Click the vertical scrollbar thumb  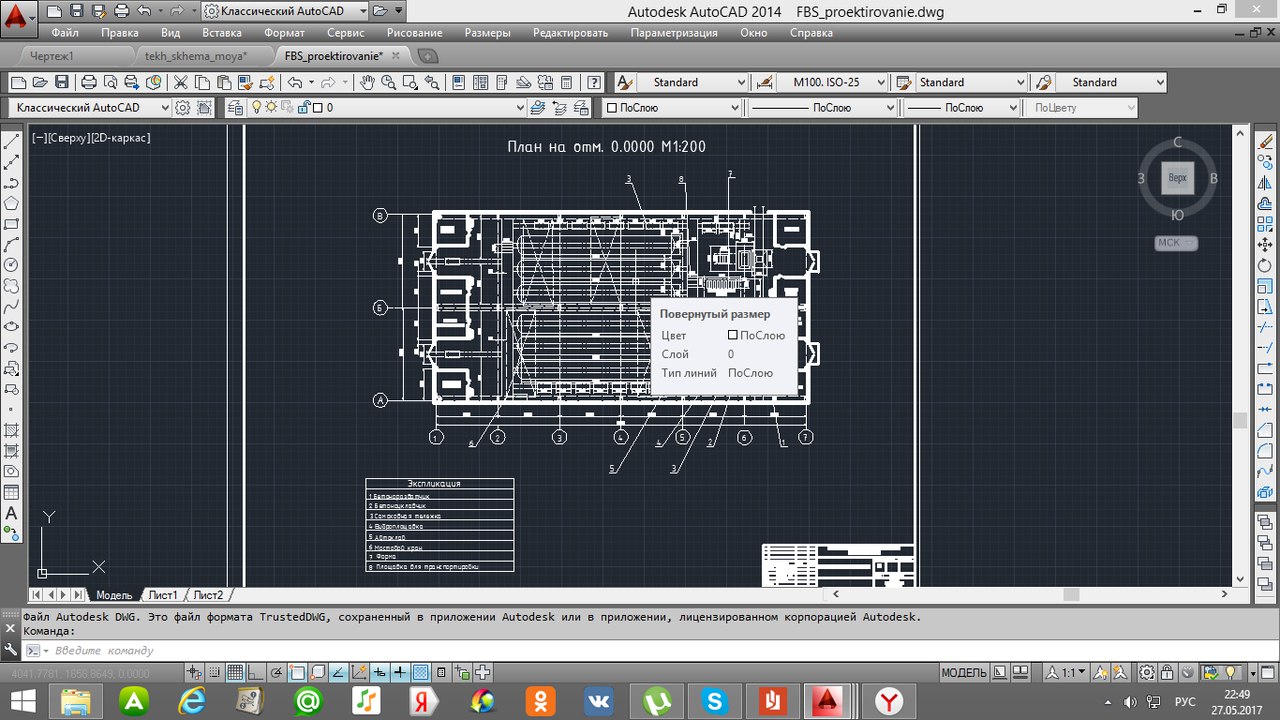[x=1240, y=421]
